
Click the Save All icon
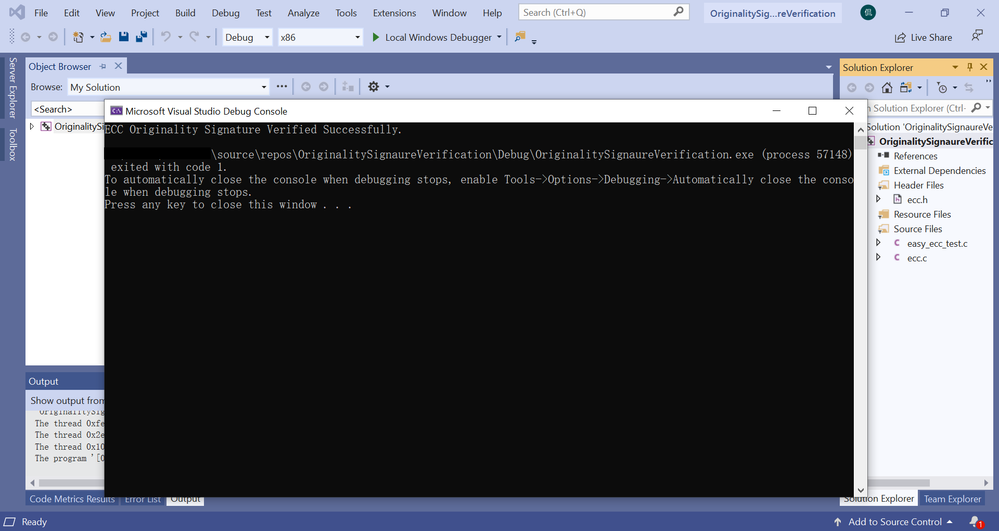[x=141, y=38]
